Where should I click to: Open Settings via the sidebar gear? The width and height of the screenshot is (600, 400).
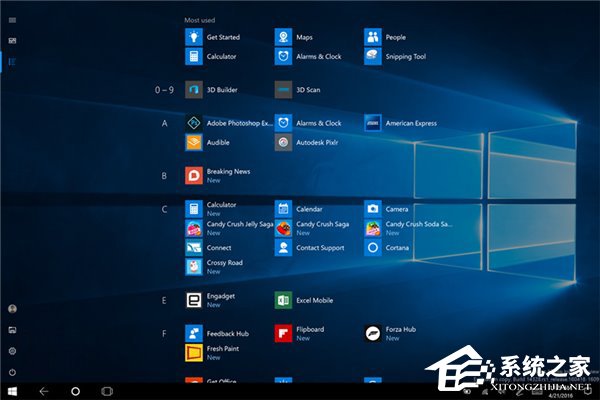coord(12,350)
